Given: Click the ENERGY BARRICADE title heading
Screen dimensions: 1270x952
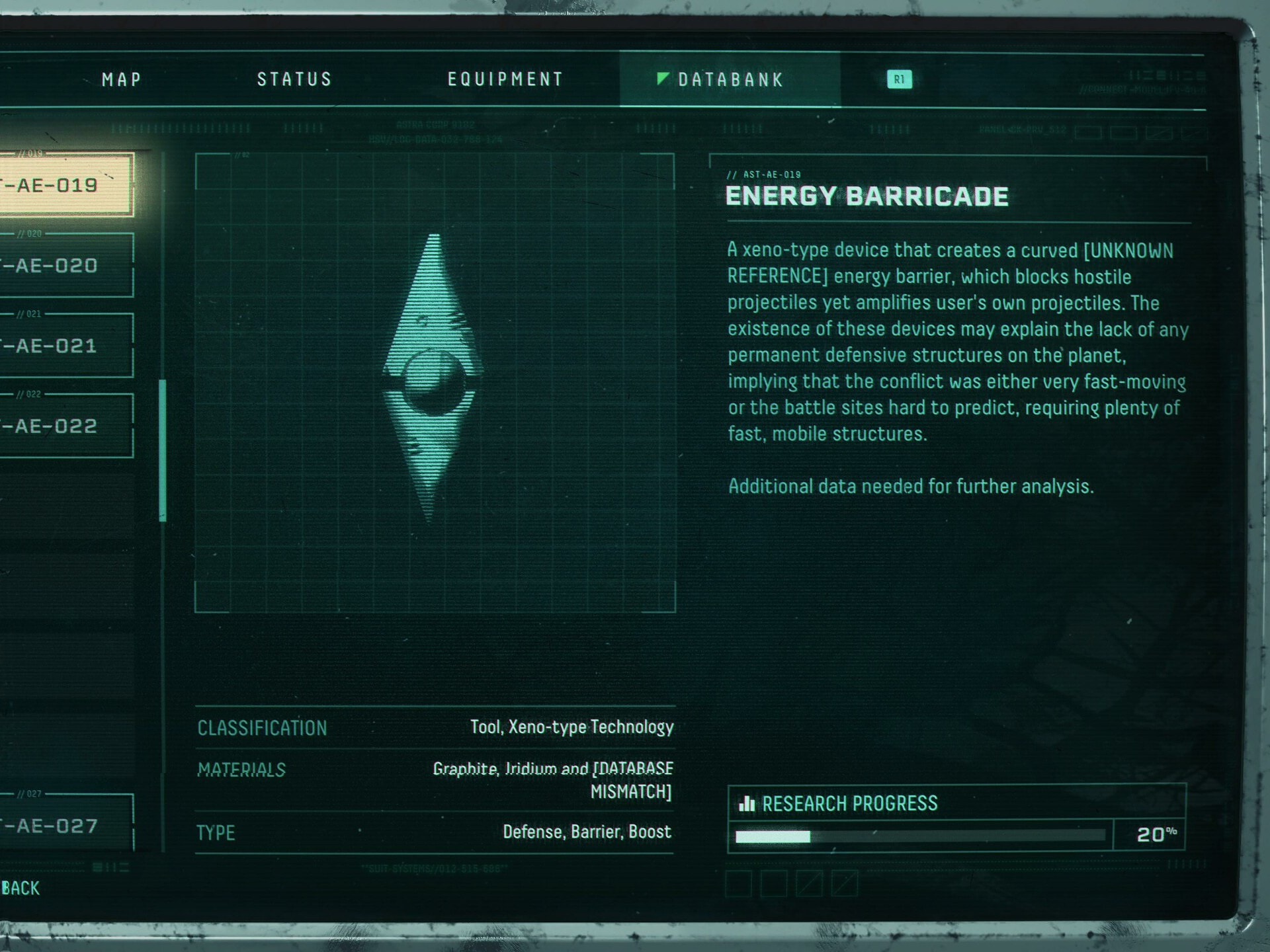Looking at the screenshot, I should 867,196.
